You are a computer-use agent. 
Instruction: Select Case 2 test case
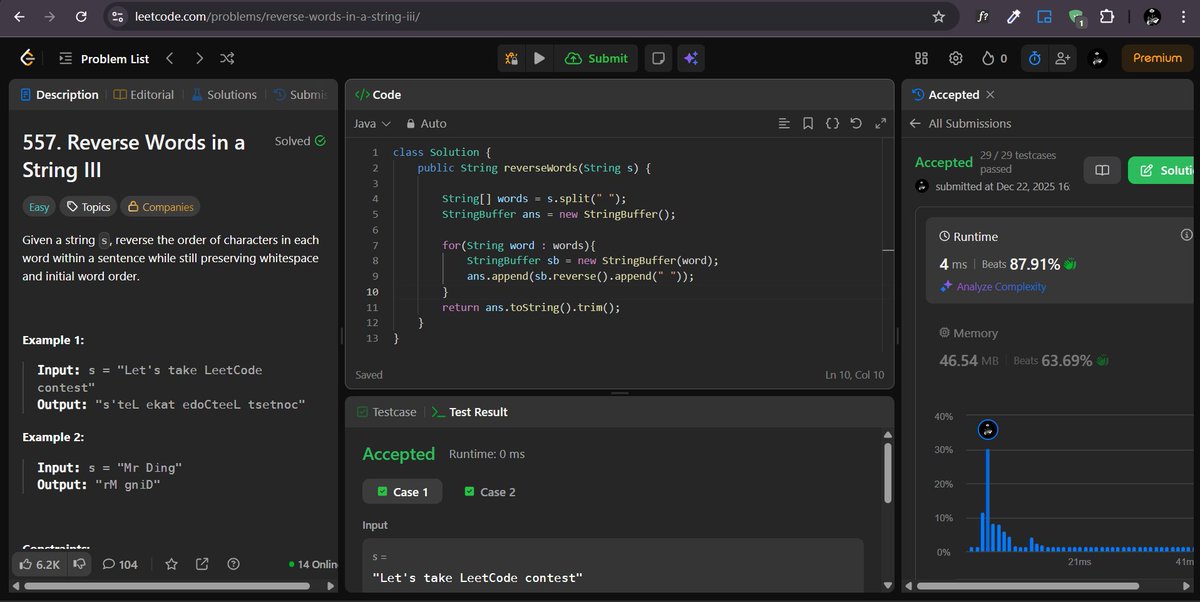click(x=490, y=492)
